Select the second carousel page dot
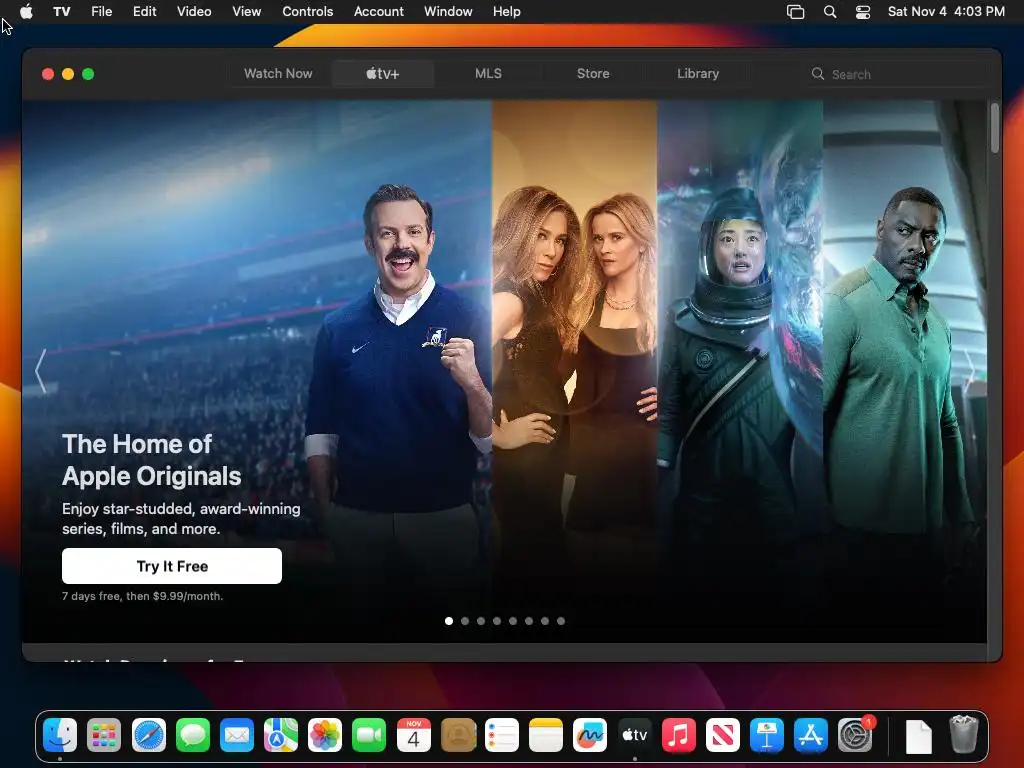Screen dimensions: 1024x768 point(465,621)
